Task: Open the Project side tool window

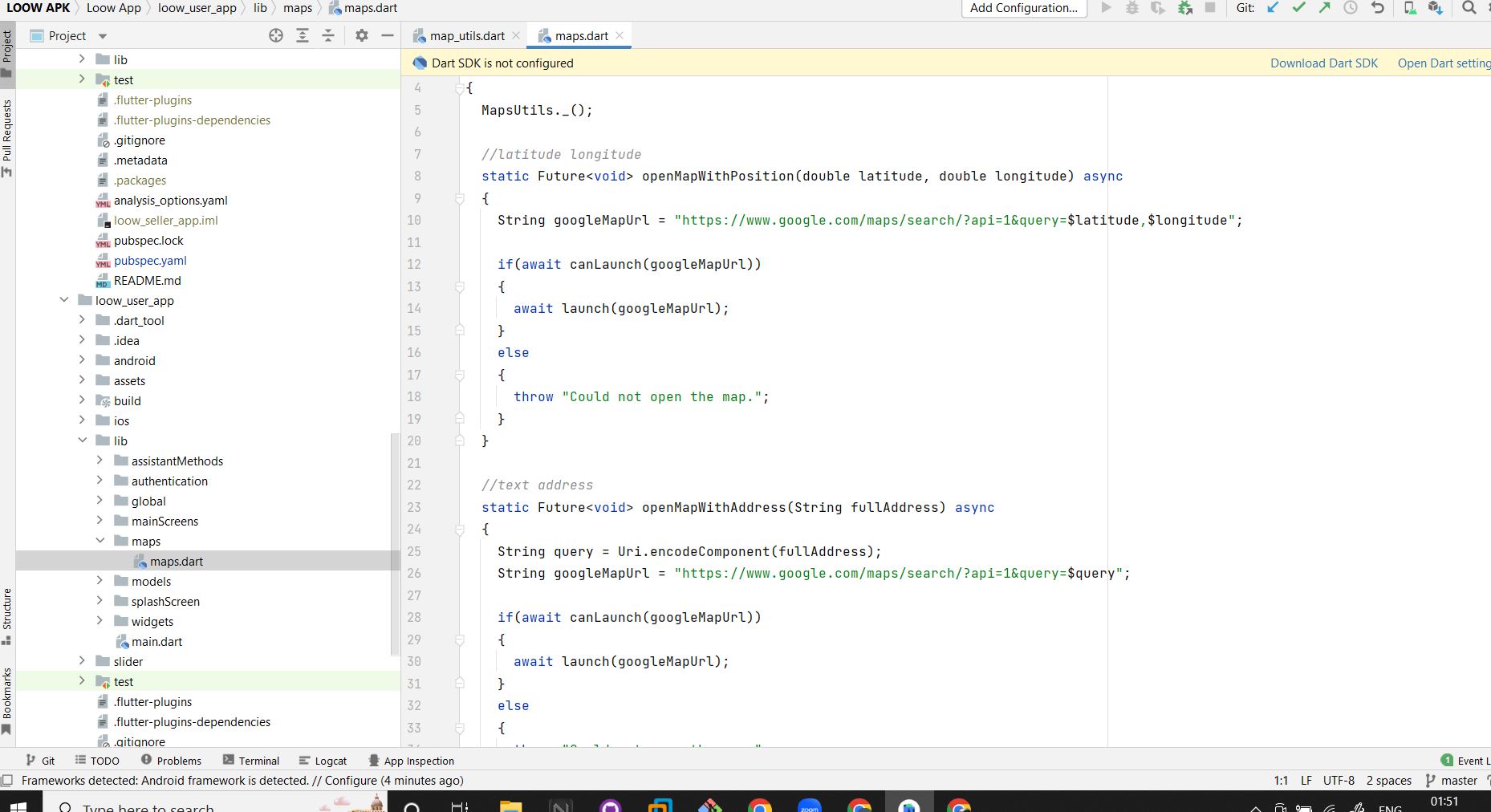Action: [x=7, y=54]
